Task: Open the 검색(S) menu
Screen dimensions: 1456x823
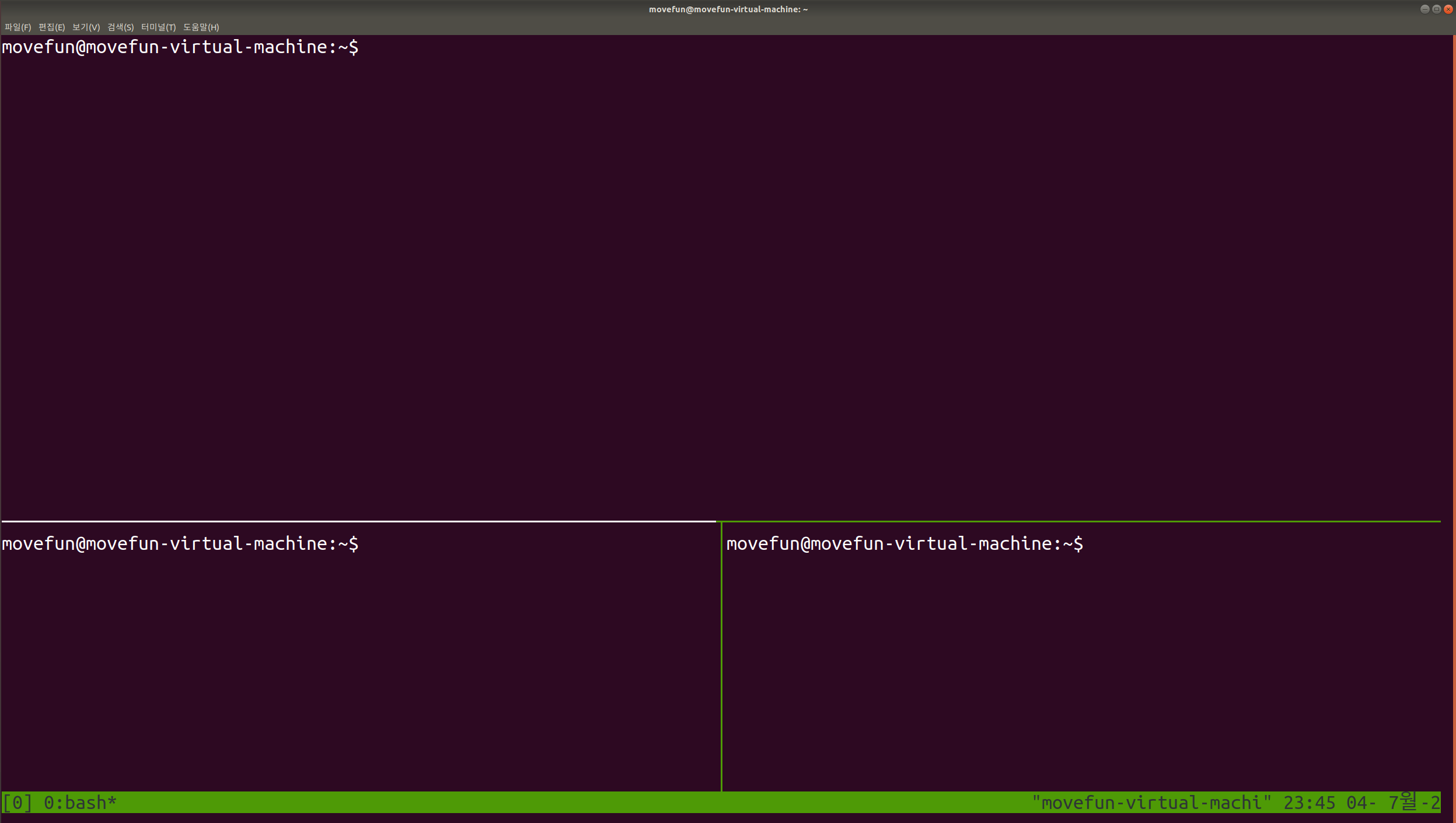Action: click(120, 27)
